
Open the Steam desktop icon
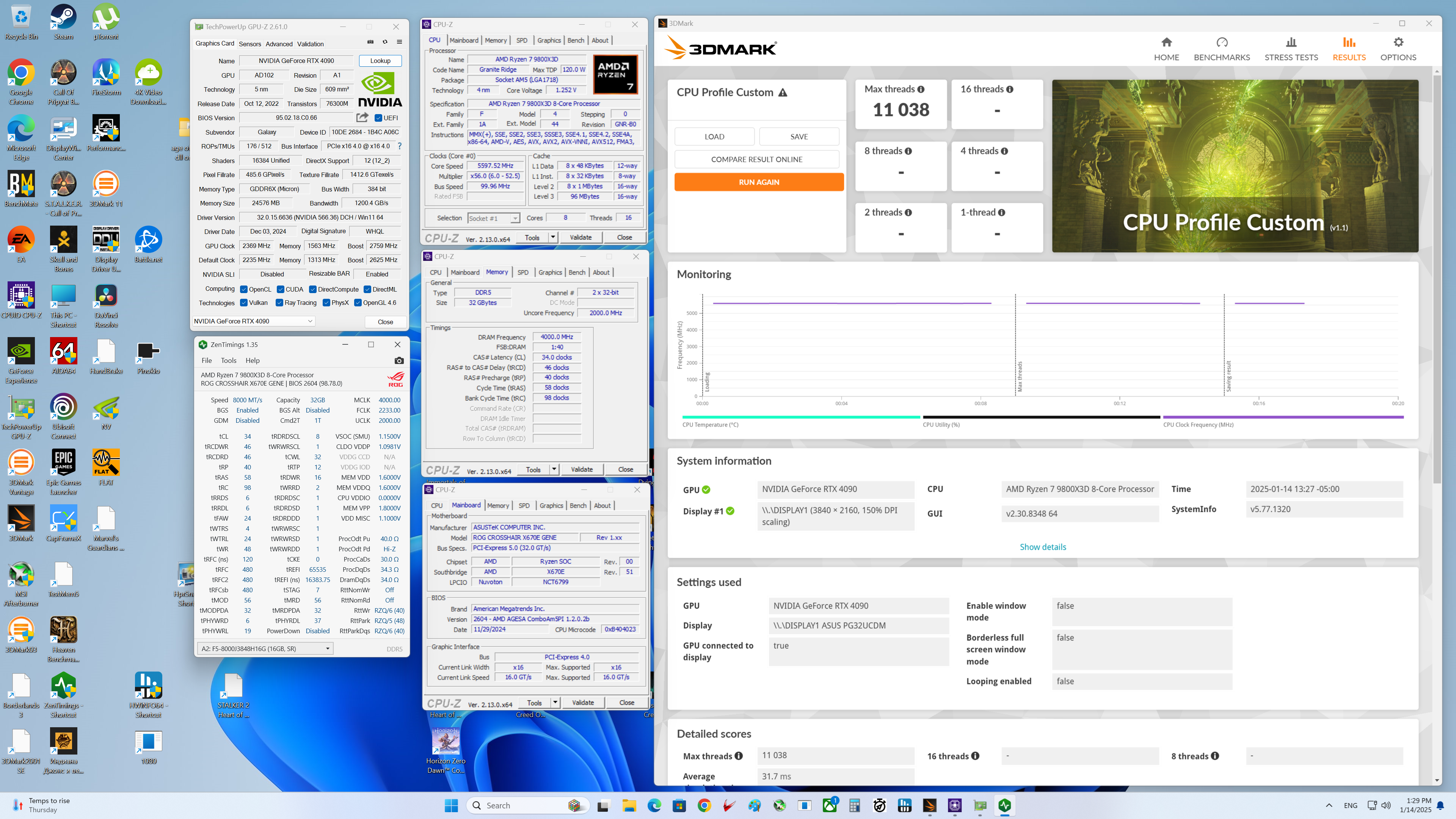click(63, 23)
